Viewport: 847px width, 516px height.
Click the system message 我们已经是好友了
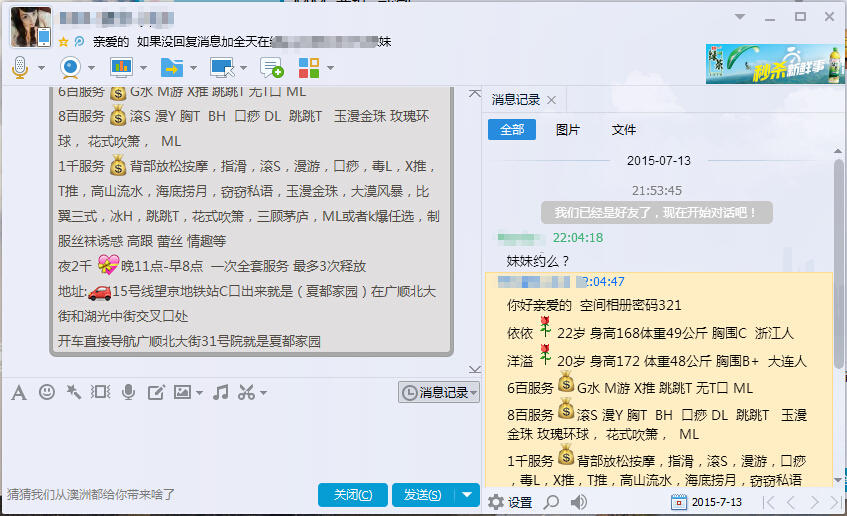(x=657, y=213)
